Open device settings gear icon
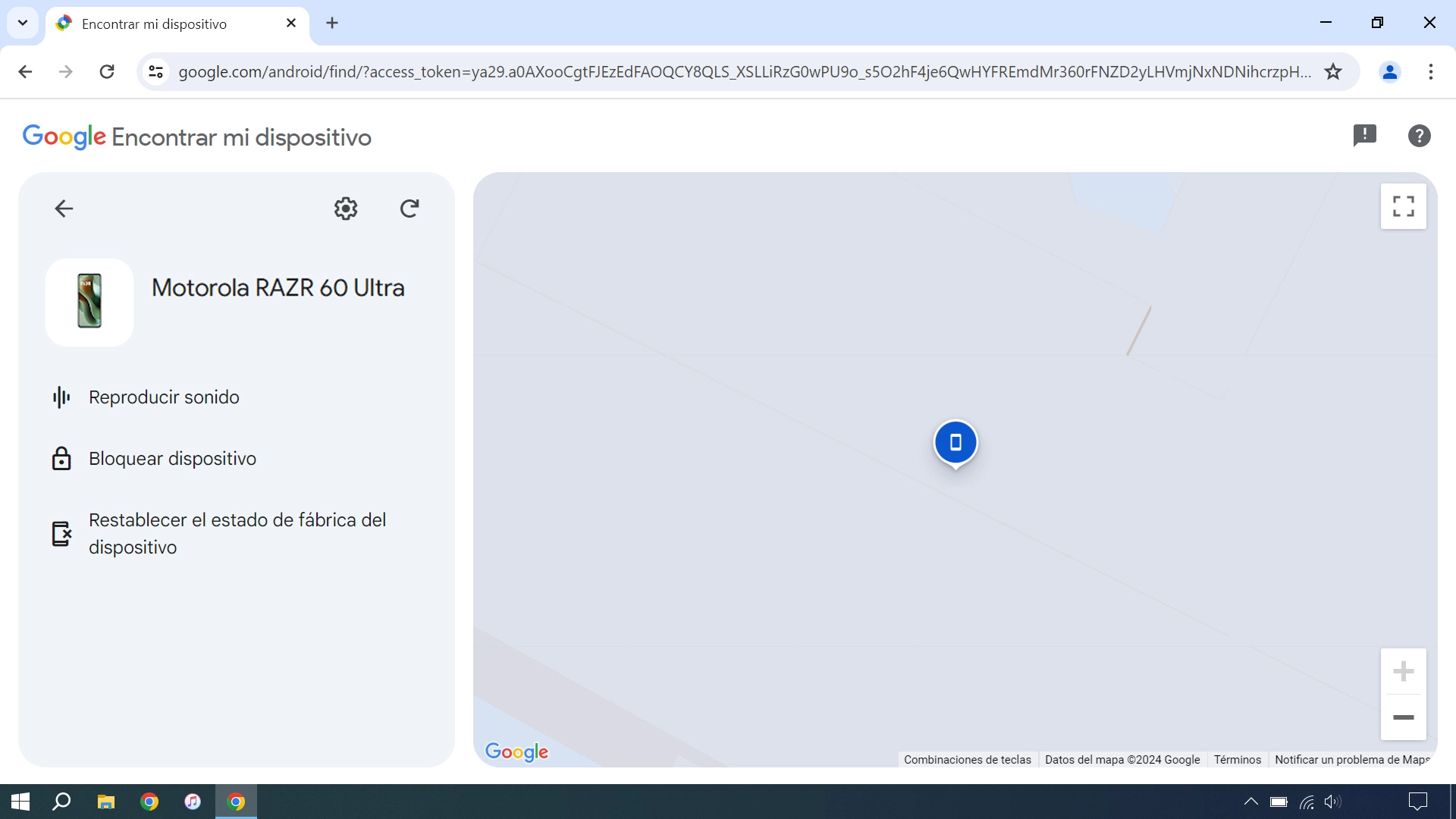This screenshot has height=819, width=1456. pos(346,209)
